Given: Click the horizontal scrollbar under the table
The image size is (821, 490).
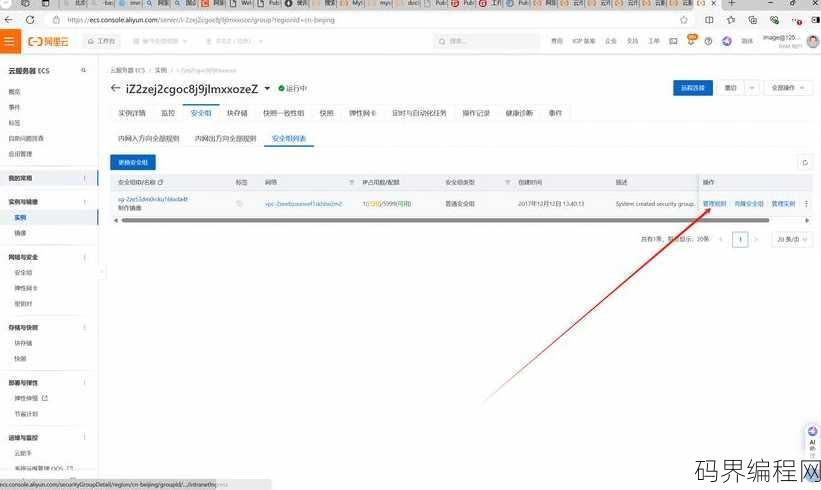Looking at the screenshot, I should [445, 220].
